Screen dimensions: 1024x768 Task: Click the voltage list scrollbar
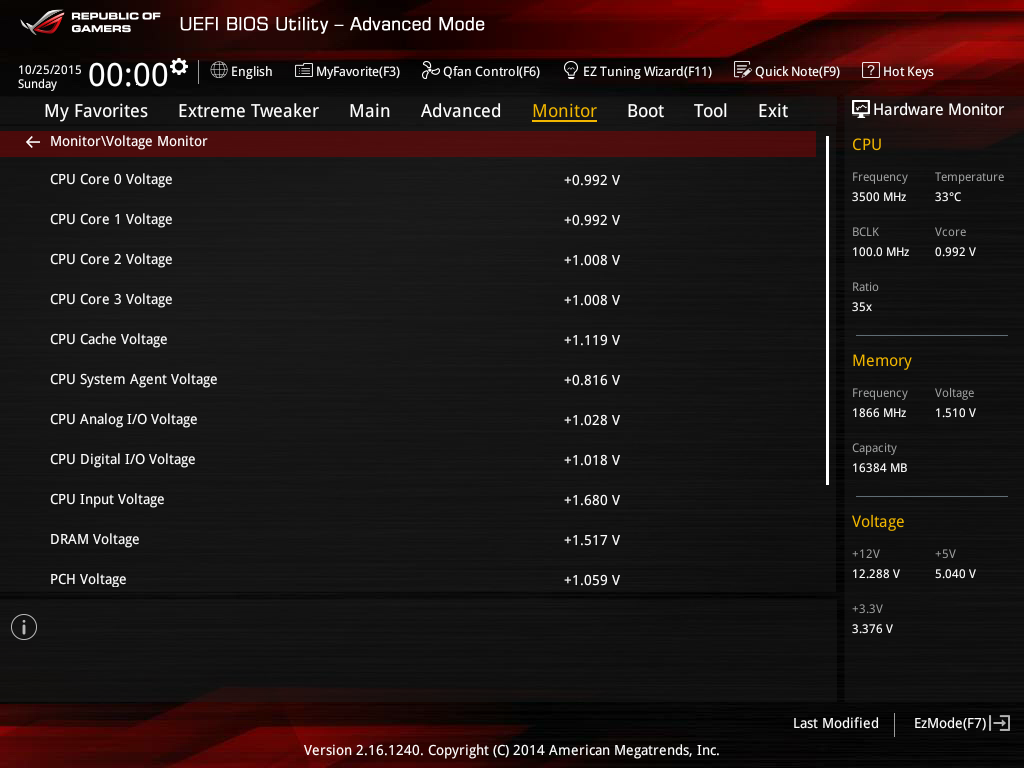point(827,310)
